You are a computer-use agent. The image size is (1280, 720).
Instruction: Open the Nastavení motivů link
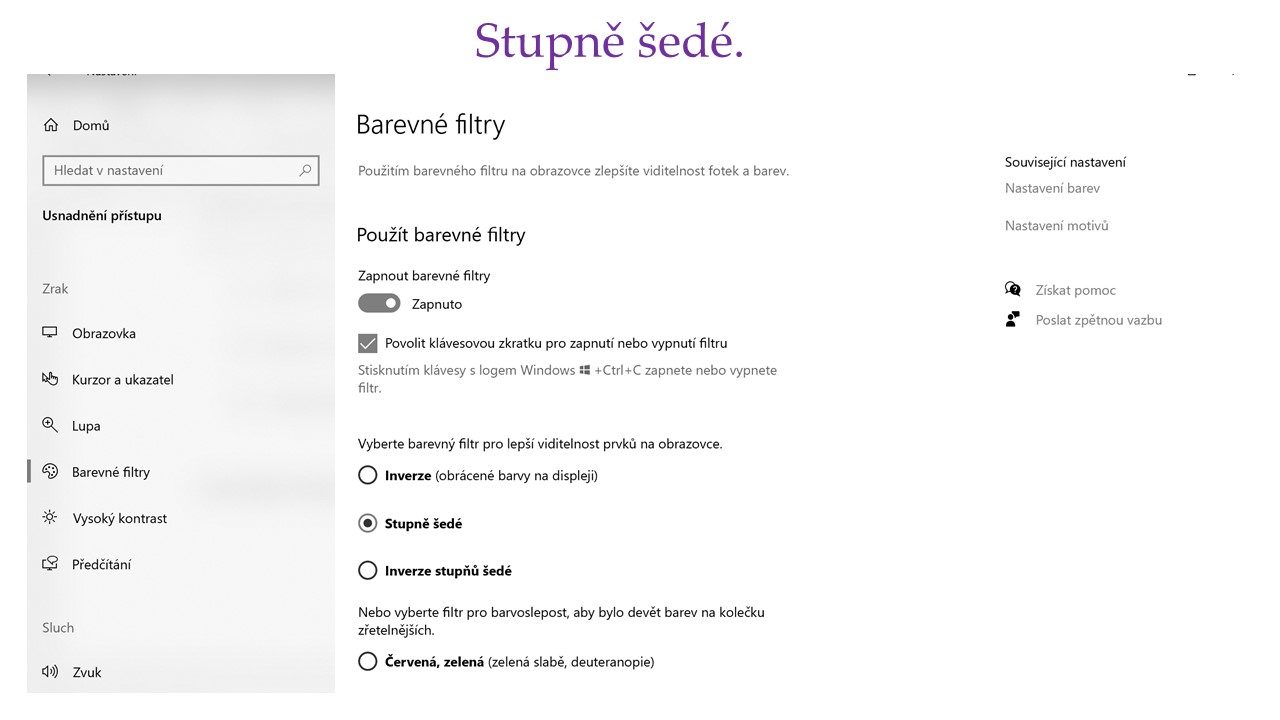(1057, 226)
